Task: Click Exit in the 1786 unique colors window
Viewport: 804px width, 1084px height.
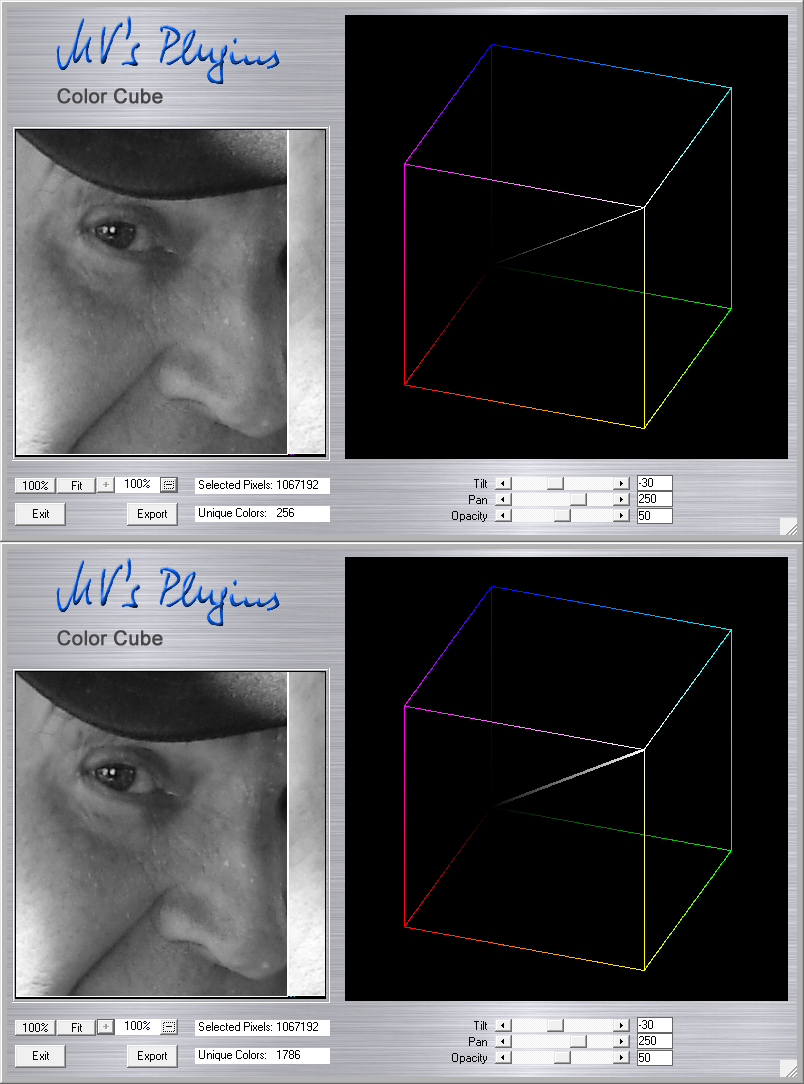Action: (x=41, y=1056)
